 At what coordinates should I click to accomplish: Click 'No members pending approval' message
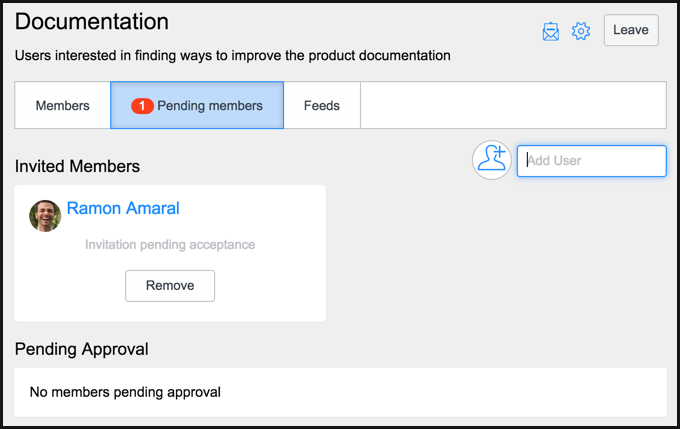(x=125, y=392)
